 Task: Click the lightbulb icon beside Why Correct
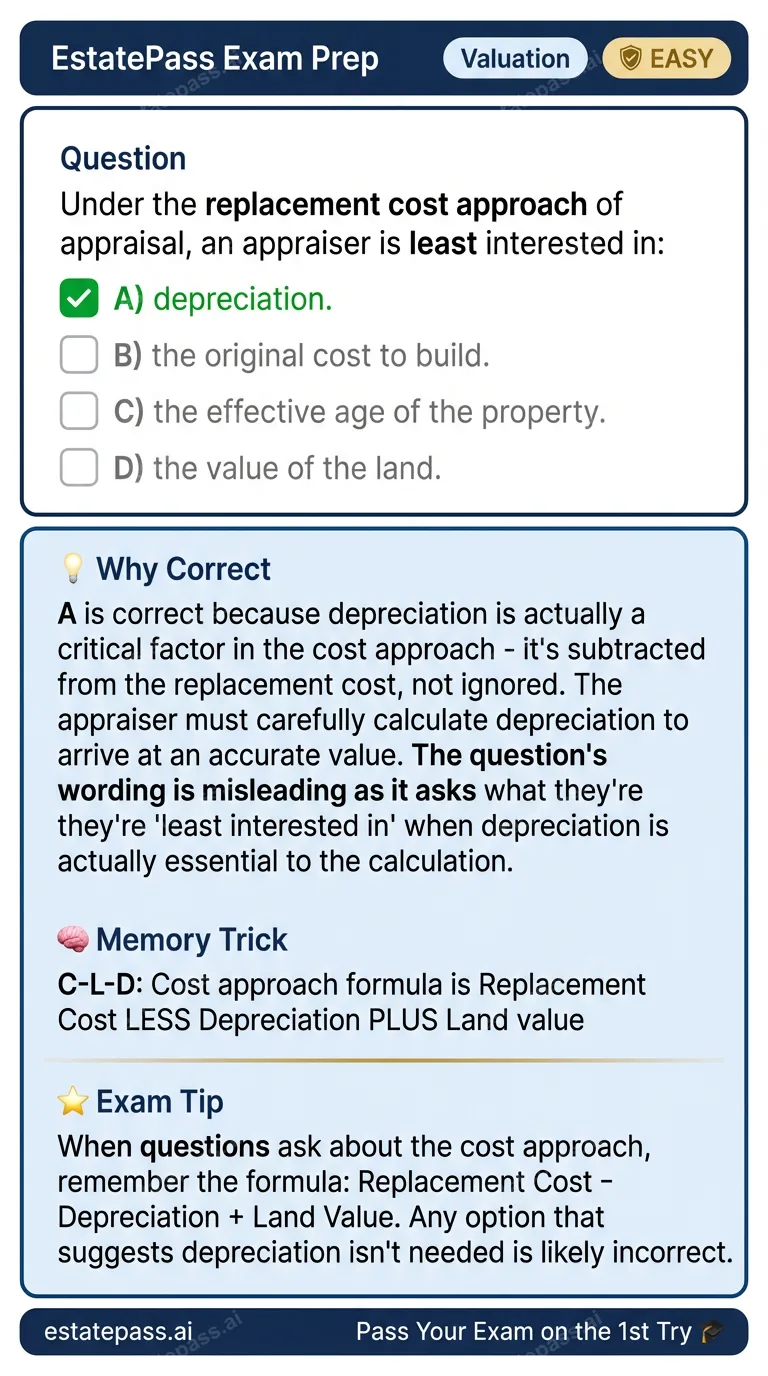pyautogui.click(x=72, y=568)
